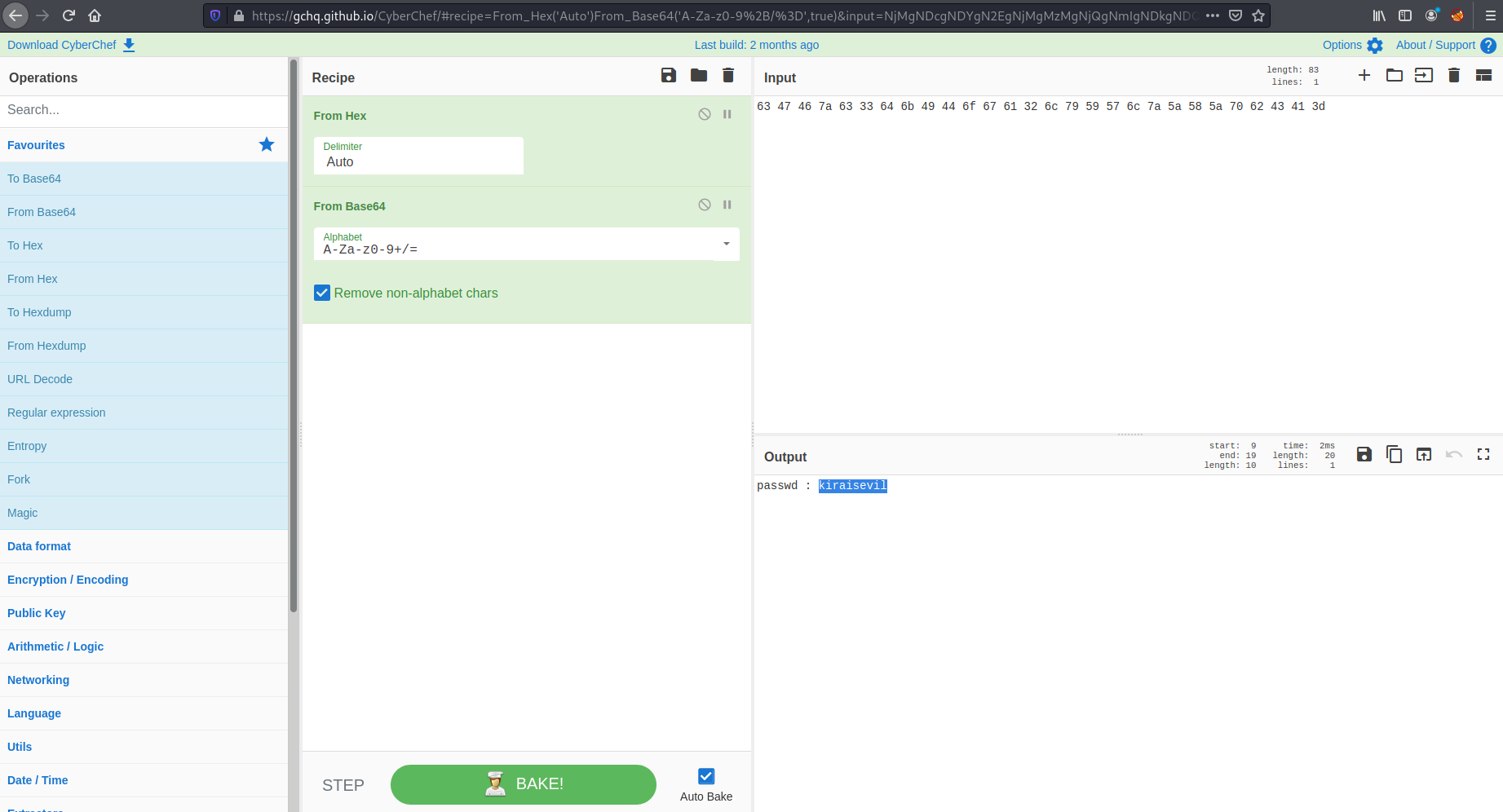Open folder as input icon
This screenshot has height=812, width=1503.
[x=1395, y=76]
